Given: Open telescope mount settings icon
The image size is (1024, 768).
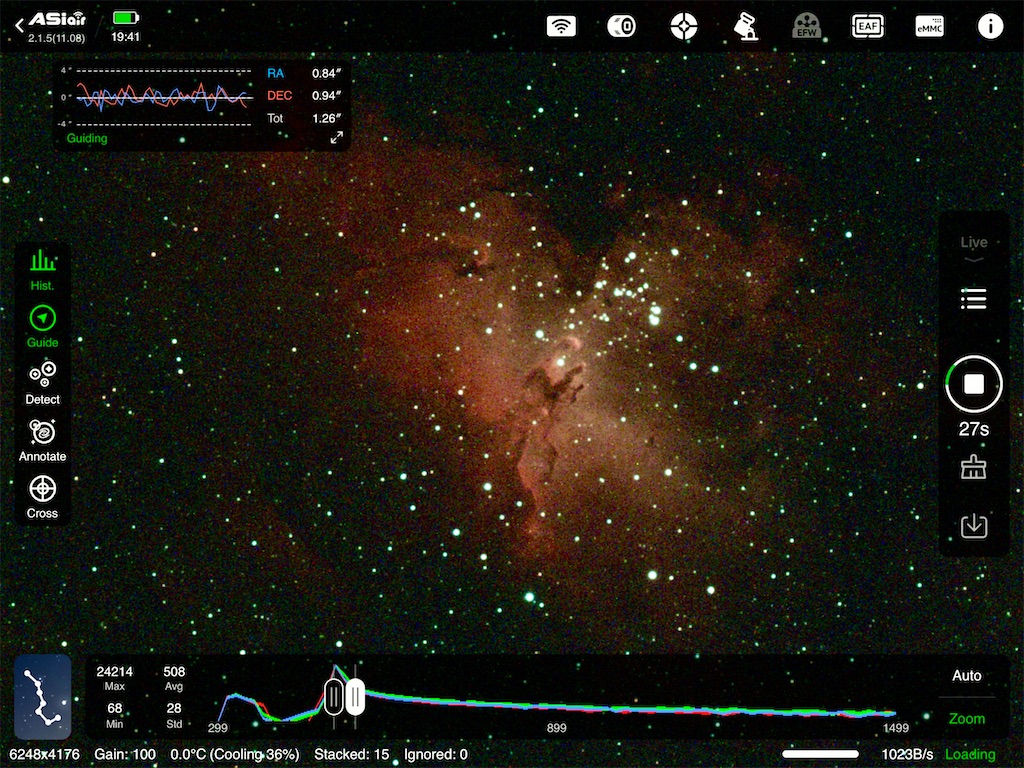Looking at the screenshot, I should coord(745,26).
